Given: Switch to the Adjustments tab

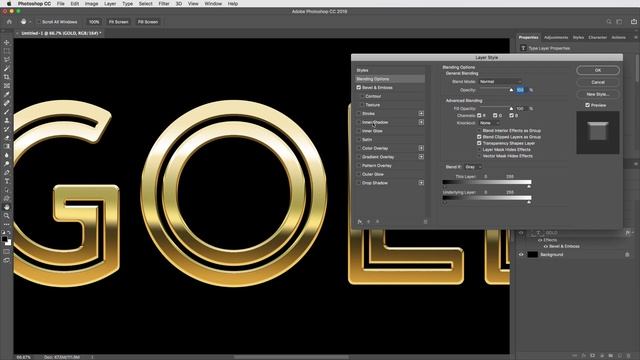Looking at the screenshot, I should tap(556, 37).
